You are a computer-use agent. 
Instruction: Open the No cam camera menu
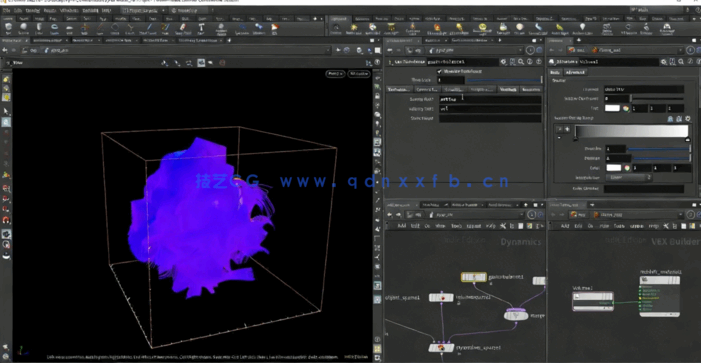point(359,74)
